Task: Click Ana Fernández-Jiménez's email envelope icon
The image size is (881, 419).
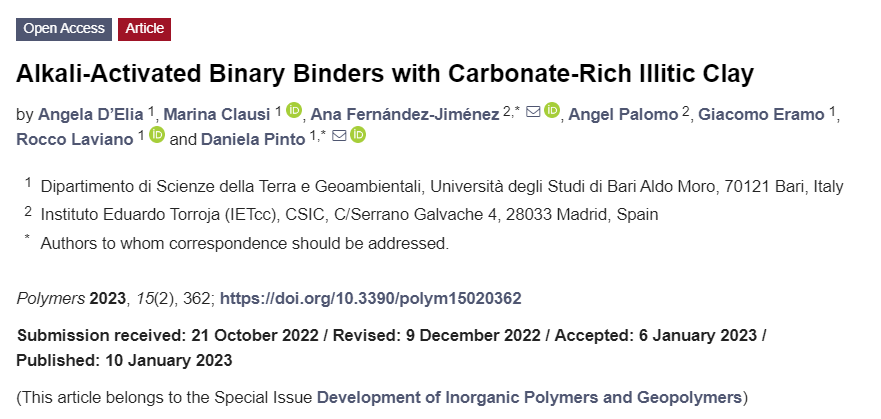Action: [533, 112]
